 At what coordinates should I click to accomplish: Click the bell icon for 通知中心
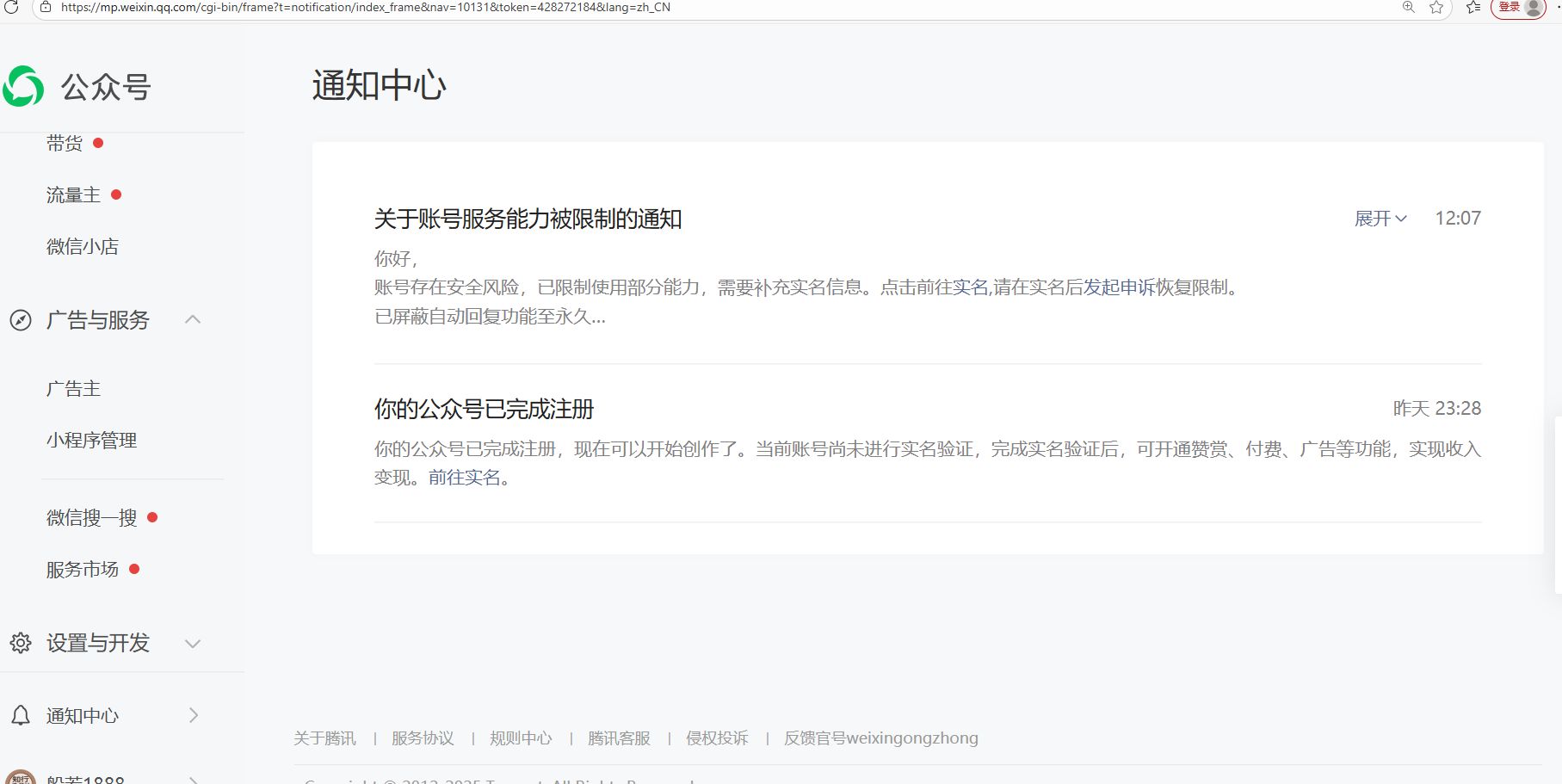coord(21,715)
